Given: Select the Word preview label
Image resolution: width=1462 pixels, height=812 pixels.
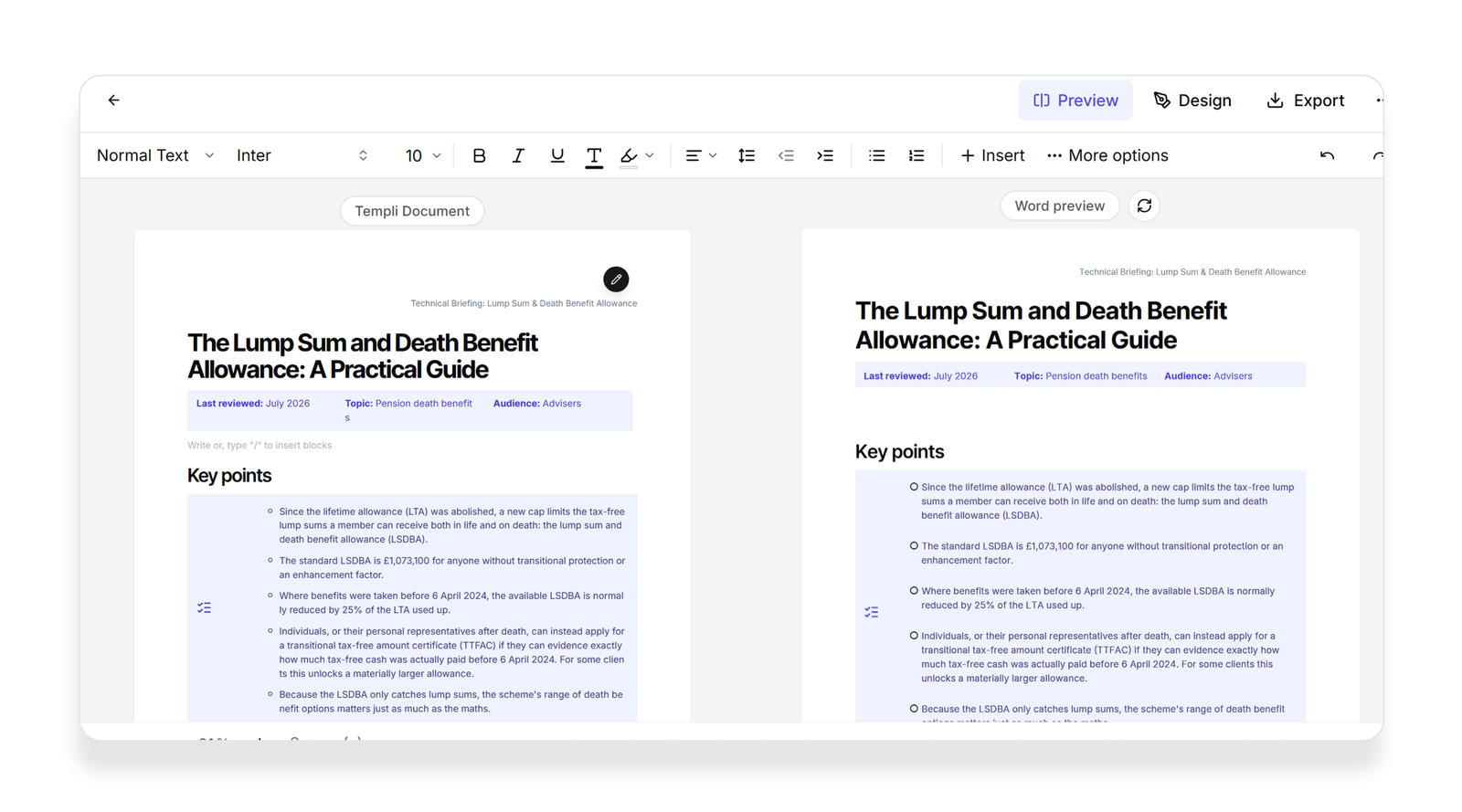Looking at the screenshot, I should click(x=1059, y=206).
